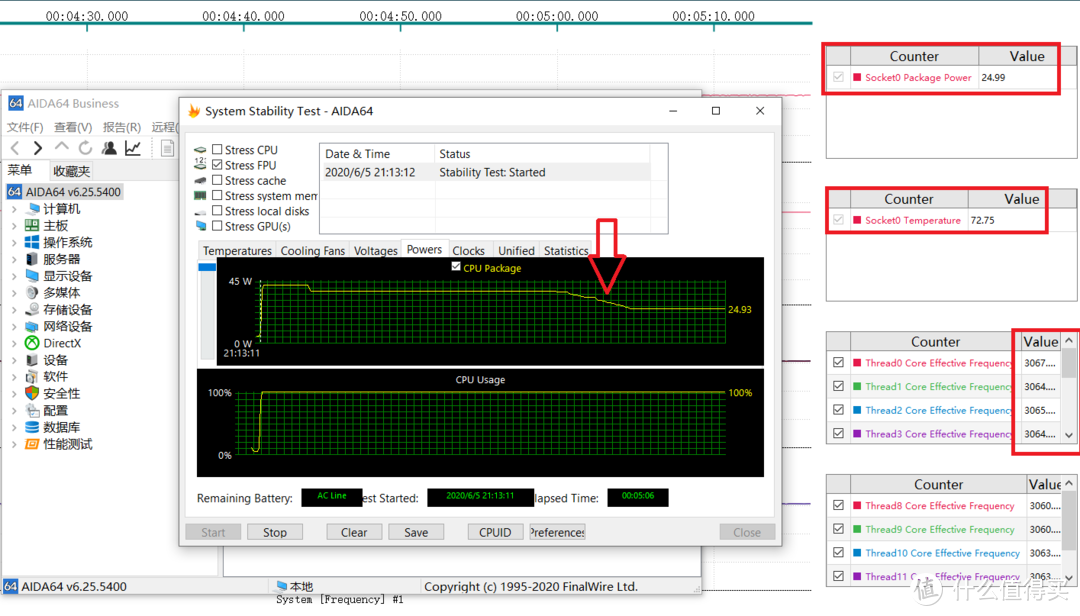Expand the 操作系统 tree node
1080x616 pixels.
[x=14, y=243]
